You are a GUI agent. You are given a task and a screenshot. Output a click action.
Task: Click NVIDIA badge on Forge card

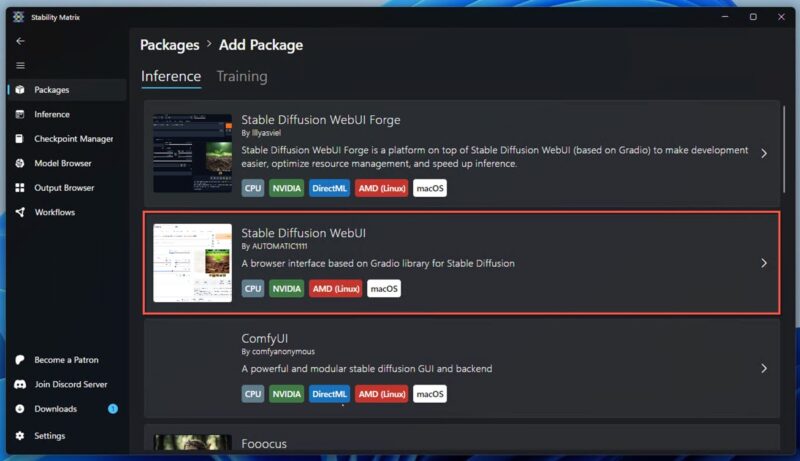tap(286, 188)
